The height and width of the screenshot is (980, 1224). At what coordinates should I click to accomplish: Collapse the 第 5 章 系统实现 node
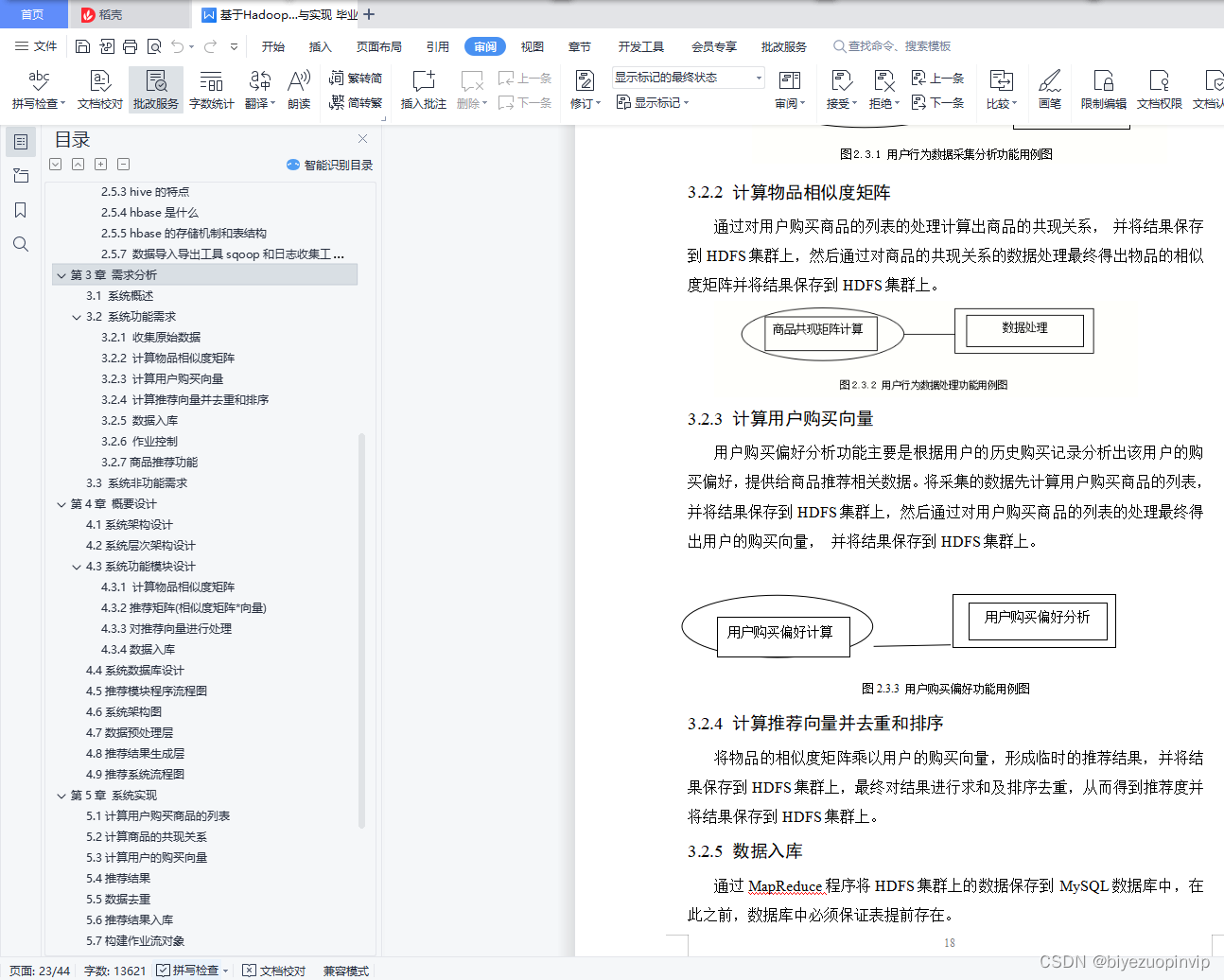pyautogui.click(x=61, y=796)
